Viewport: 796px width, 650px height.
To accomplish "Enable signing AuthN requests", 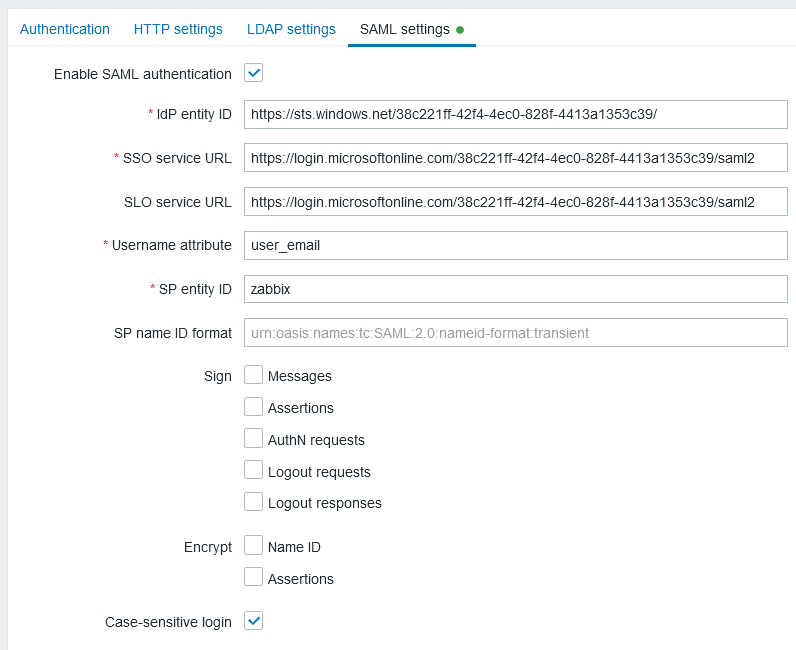I will [254, 439].
